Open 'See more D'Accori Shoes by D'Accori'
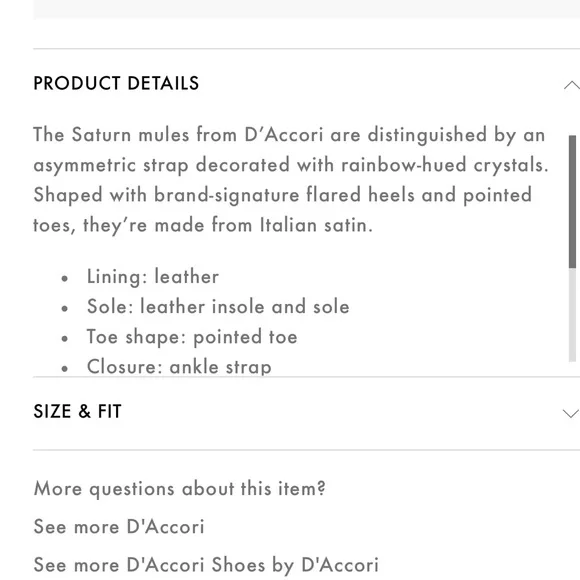Viewport: 580px width, 580px height. coord(206,565)
